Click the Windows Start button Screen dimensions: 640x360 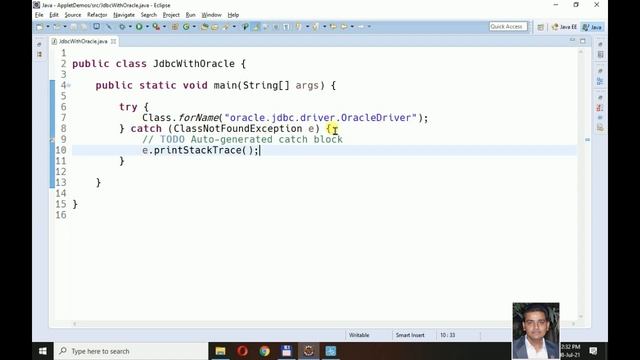tap(42, 351)
